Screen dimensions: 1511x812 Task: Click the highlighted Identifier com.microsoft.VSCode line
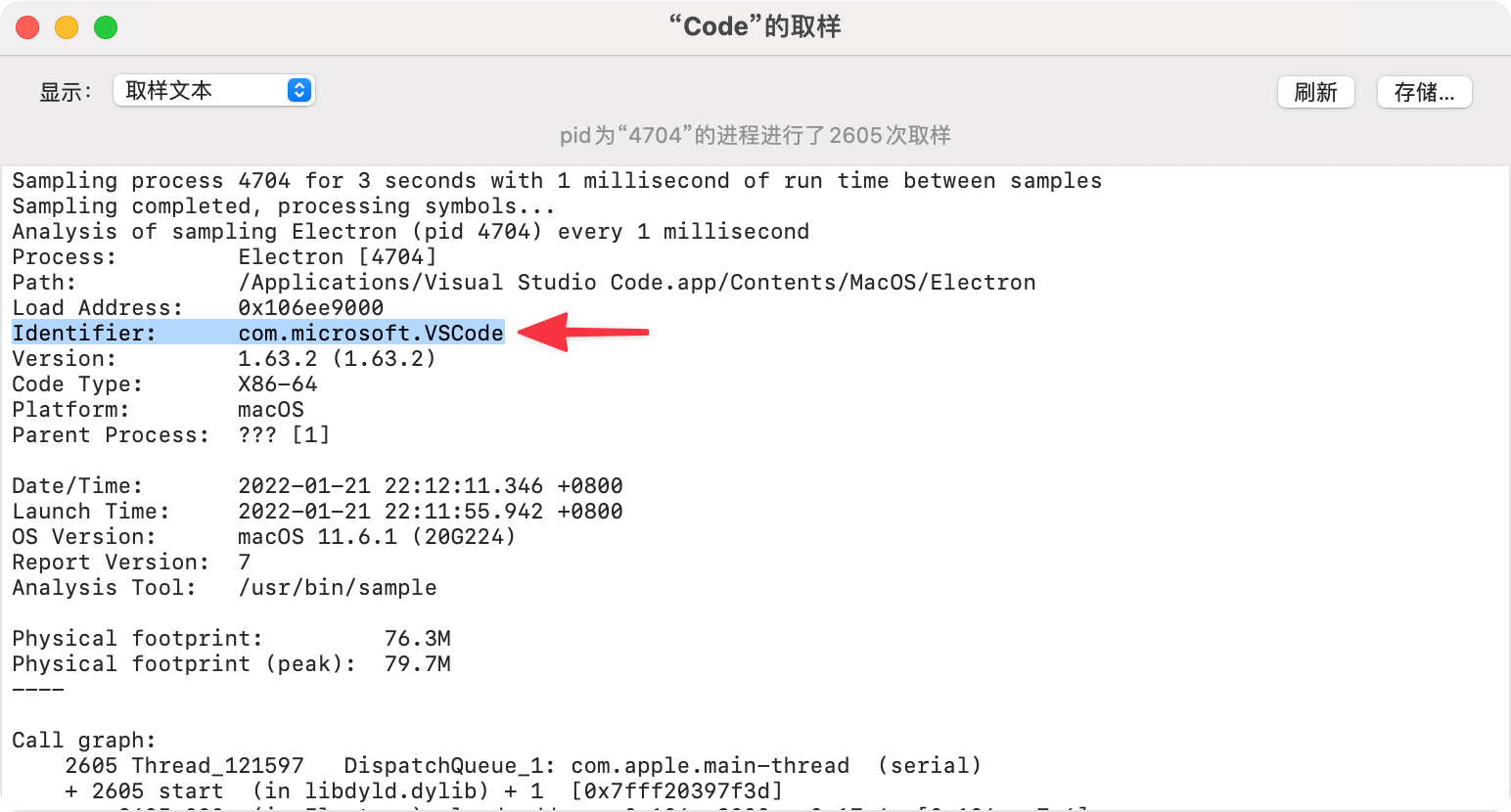point(258,334)
